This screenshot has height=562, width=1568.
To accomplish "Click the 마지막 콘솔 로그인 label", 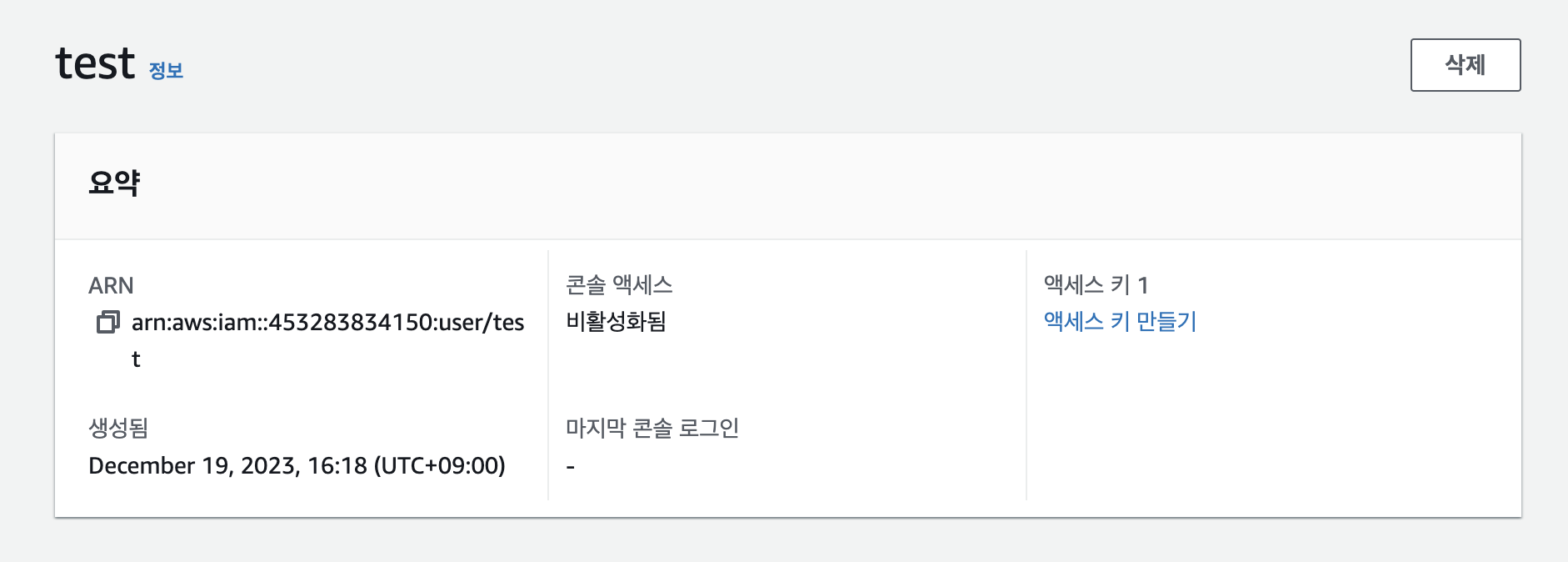I will tap(652, 428).
